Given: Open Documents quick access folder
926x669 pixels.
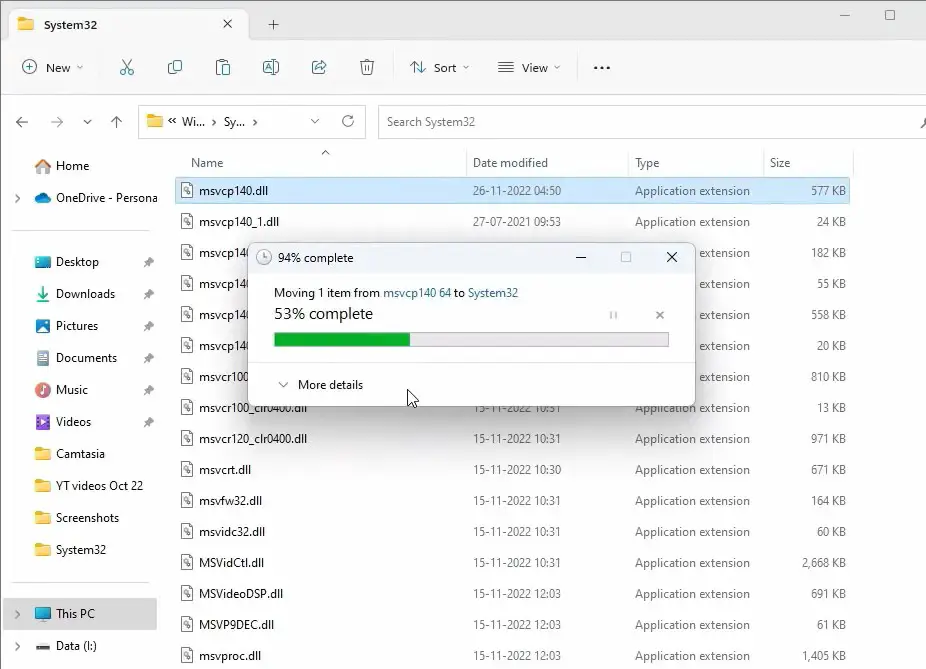Looking at the screenshot, I should (76, 358).
